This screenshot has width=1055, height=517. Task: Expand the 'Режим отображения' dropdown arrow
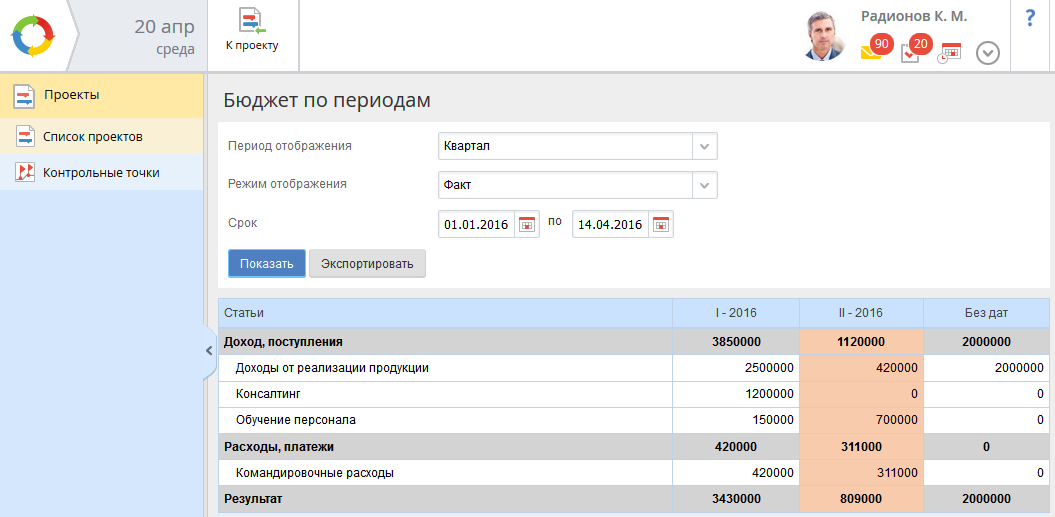point(705,185)
